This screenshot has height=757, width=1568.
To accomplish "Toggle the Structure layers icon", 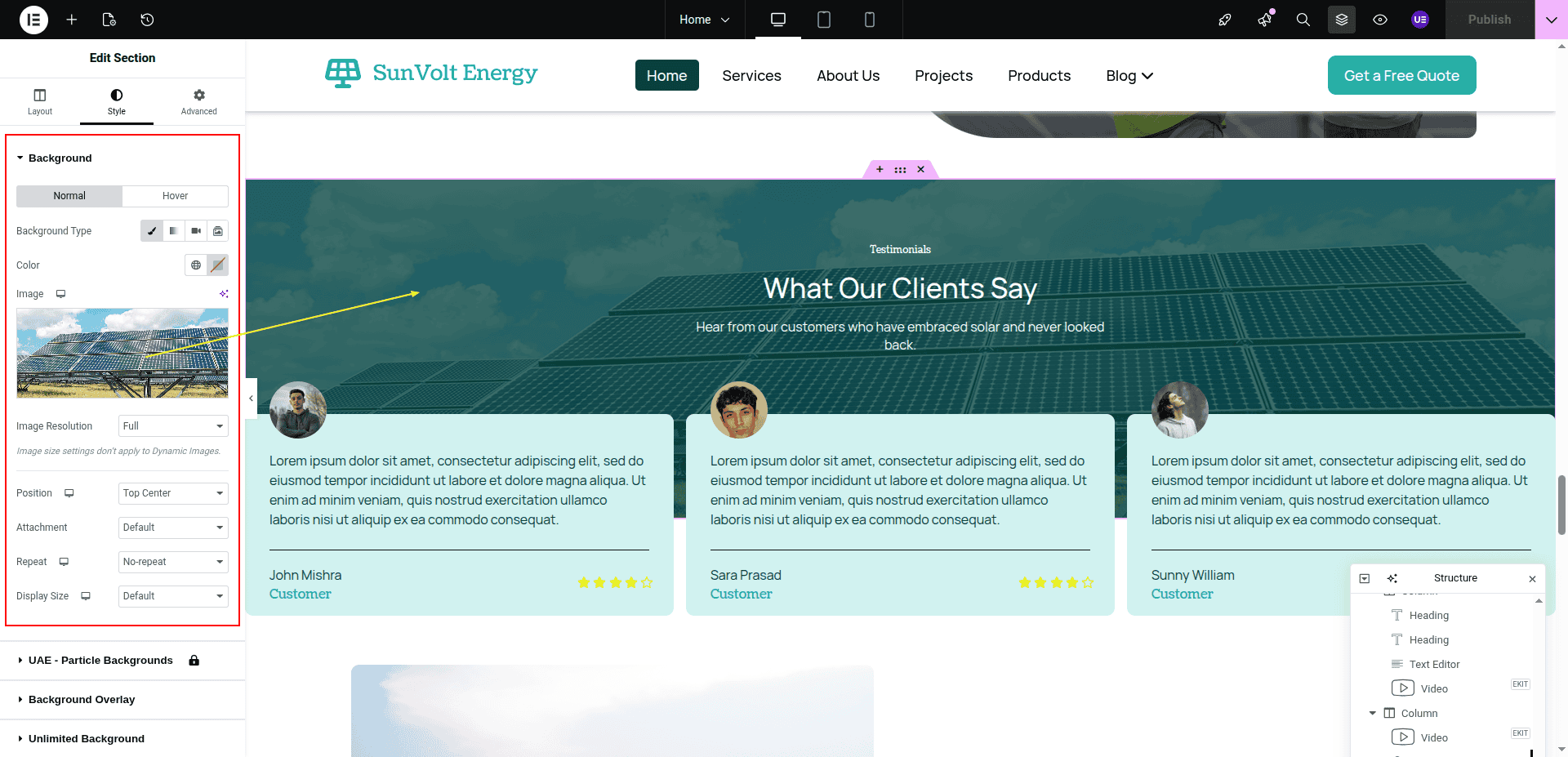I will coord(1341,20).
